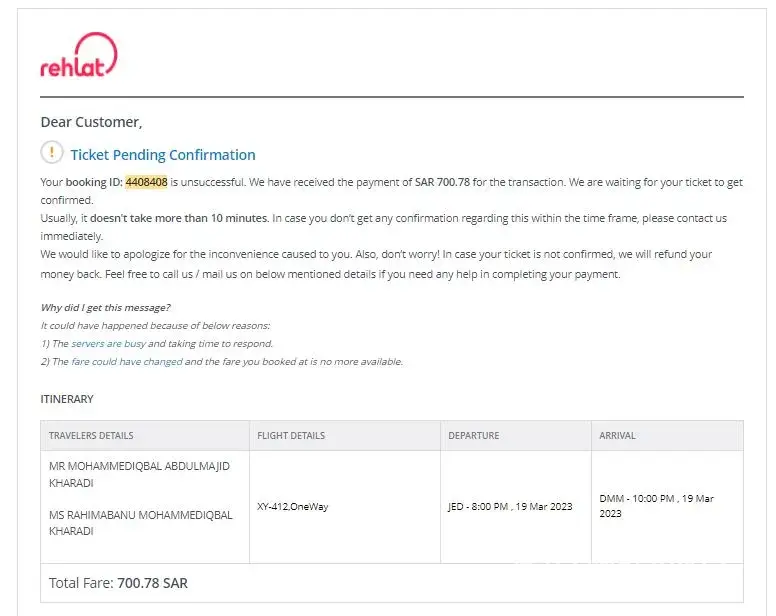This screenshot has width=776, height=616.
Task: Click the Ticket Pending Confirmation heading
Action: tap(163, 155)
